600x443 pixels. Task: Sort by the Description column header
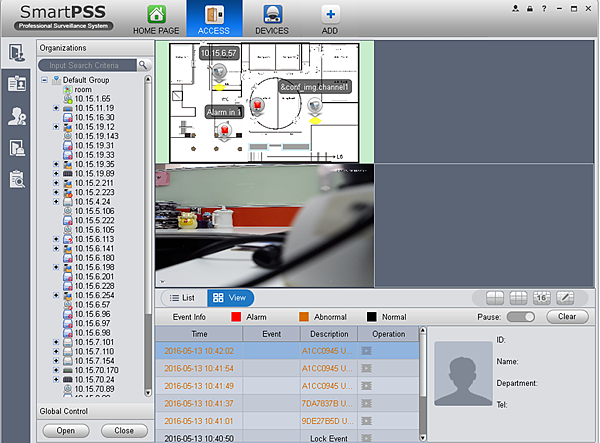coord(329,334)
